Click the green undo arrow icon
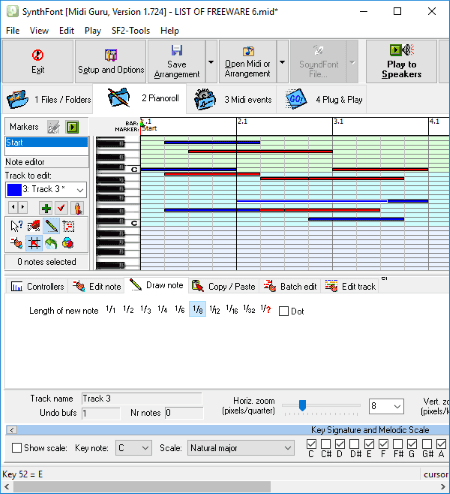This screenshot has width=450, height=494. pos(51,243)
